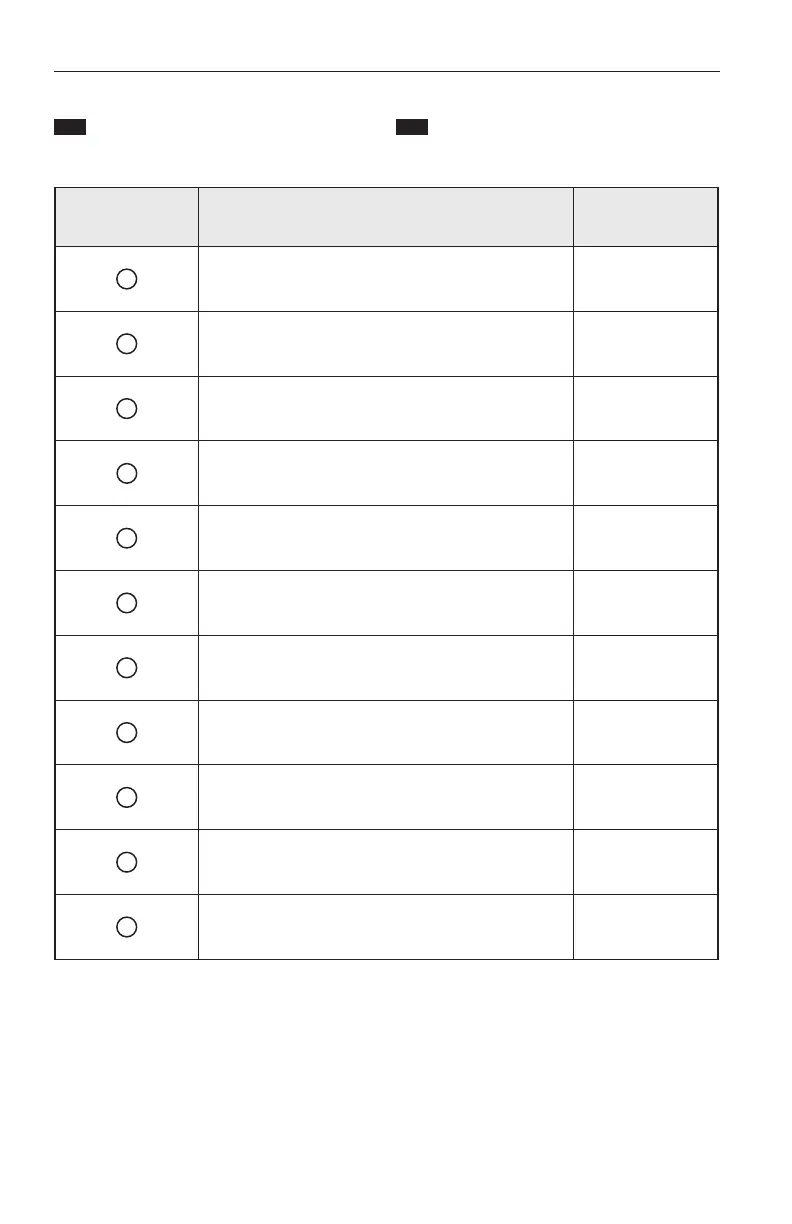Viewport: 792px width, 1224px height.
Task: Select the circle in the ninth row
Action: (126, 797)
